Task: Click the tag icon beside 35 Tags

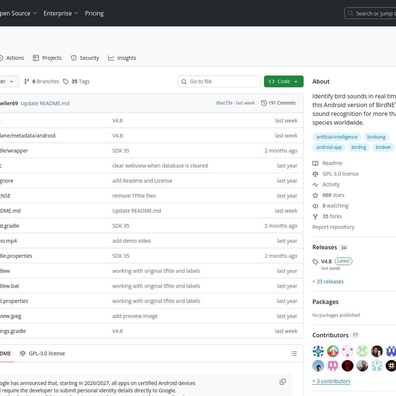Action: [x=66, y=81]
